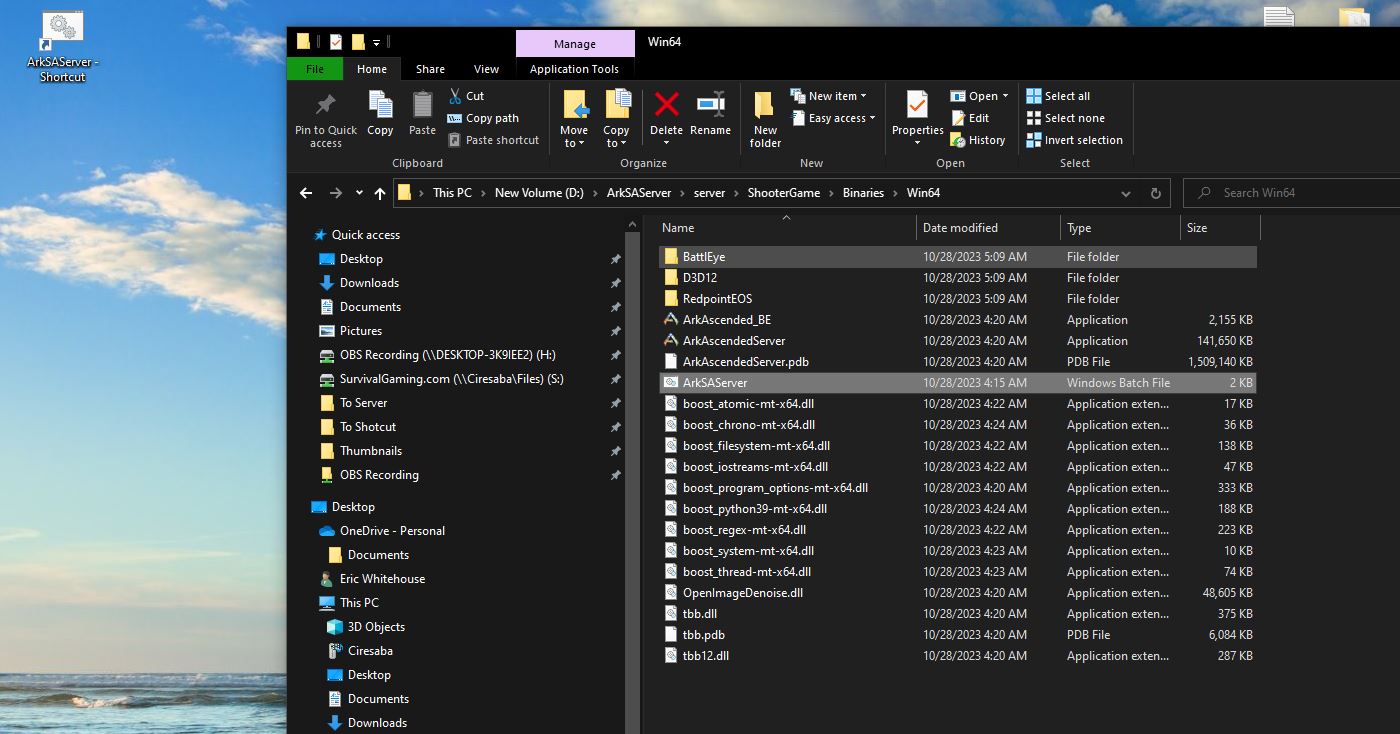Open the New item dropdown
The image size is (1400, 734).
(x=829, y=96)
